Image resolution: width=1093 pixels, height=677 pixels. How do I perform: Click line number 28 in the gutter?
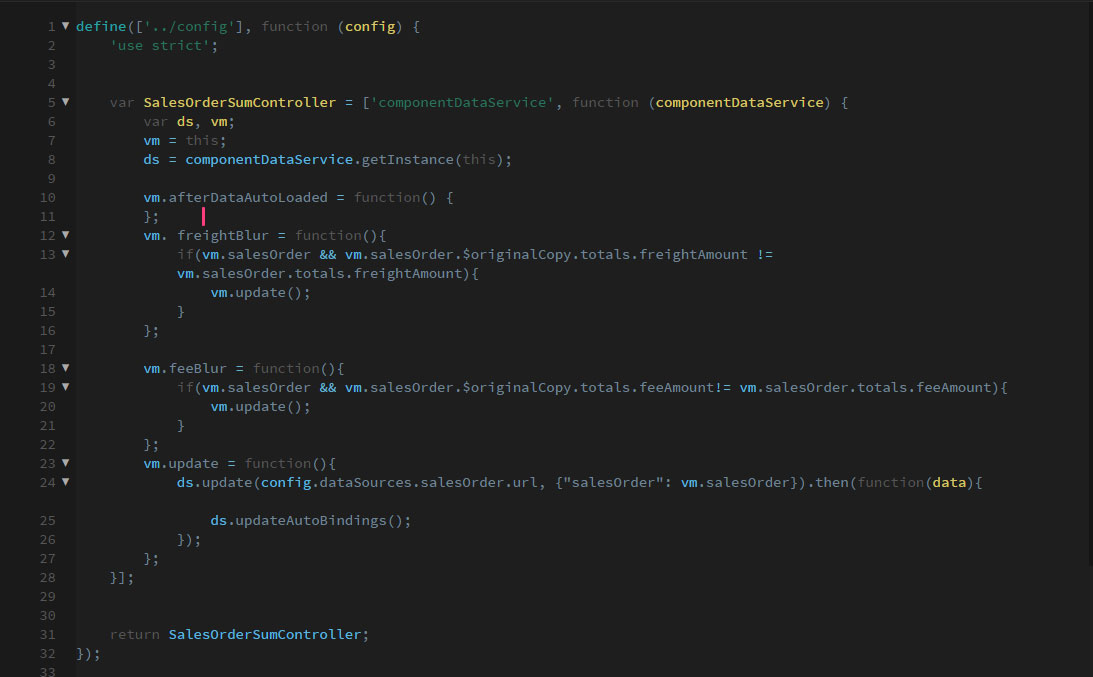click(x=47, y=578)
